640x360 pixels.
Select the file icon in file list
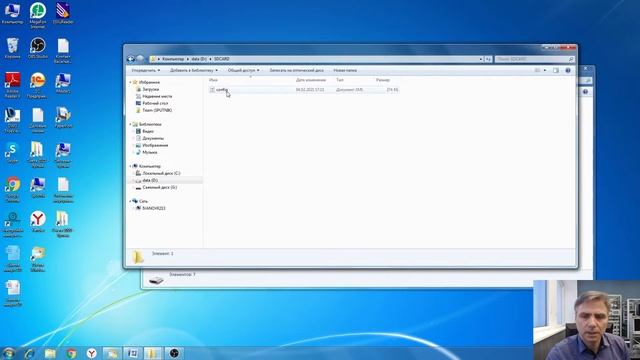[212, 89]
